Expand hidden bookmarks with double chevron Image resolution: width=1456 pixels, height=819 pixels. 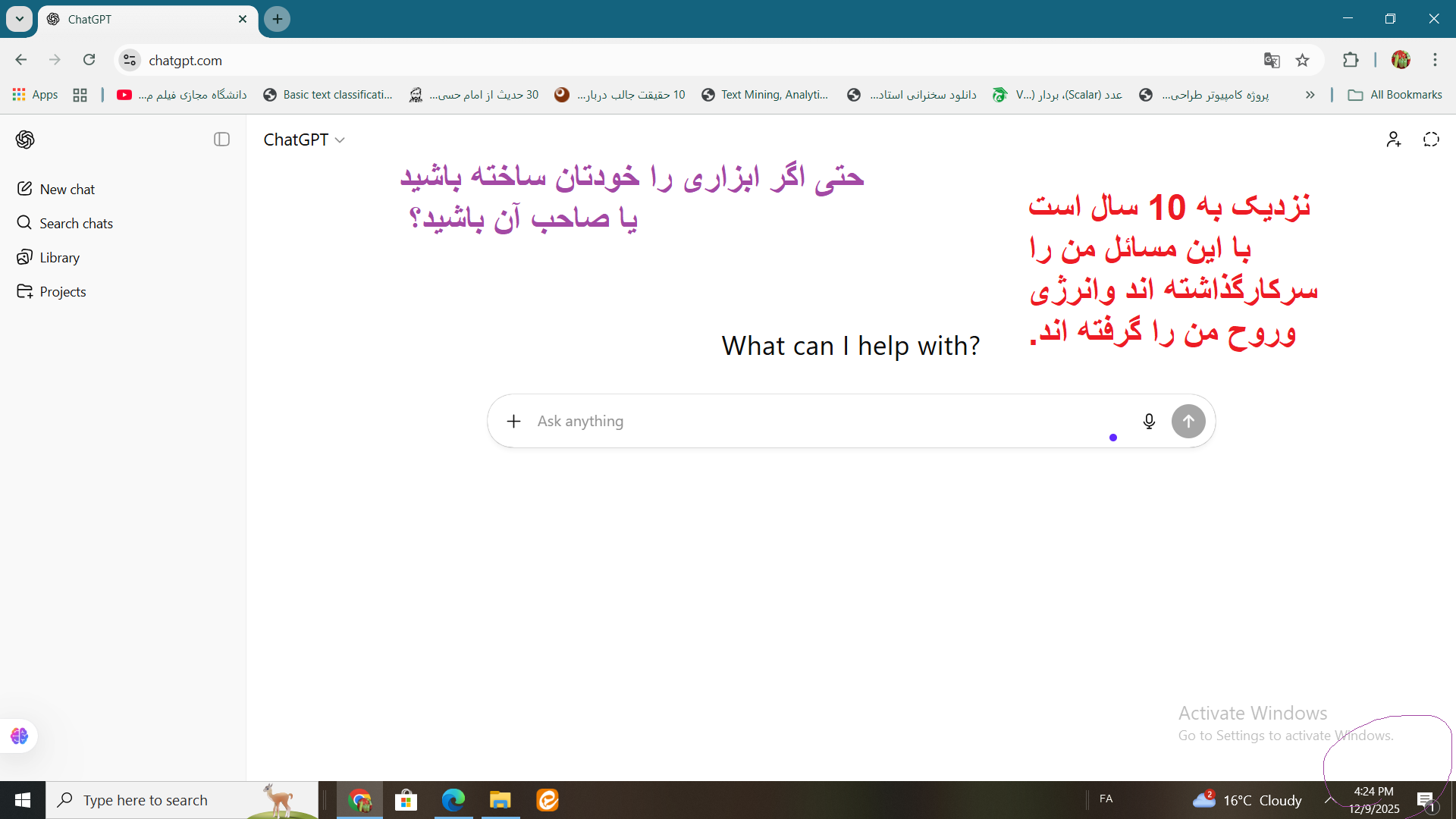point(1310,95)
